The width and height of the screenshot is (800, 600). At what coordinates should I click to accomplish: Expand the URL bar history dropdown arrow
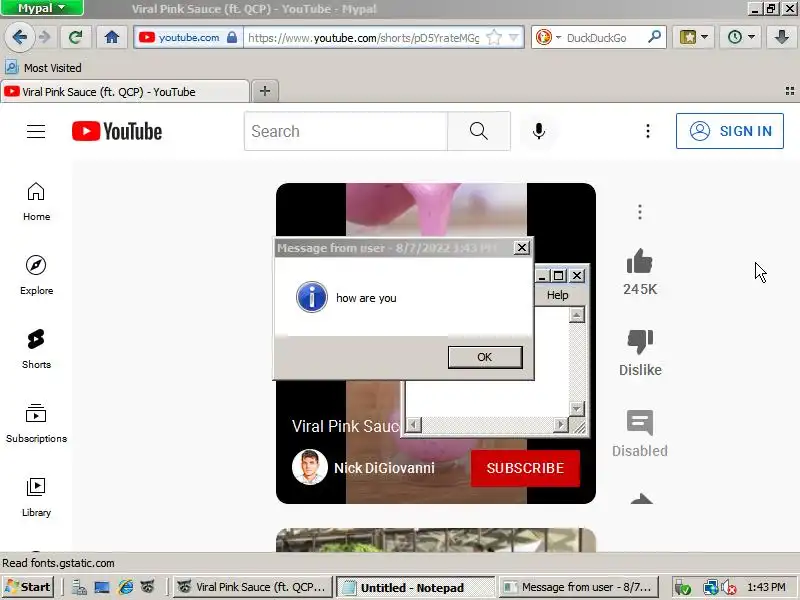(514, 37)
